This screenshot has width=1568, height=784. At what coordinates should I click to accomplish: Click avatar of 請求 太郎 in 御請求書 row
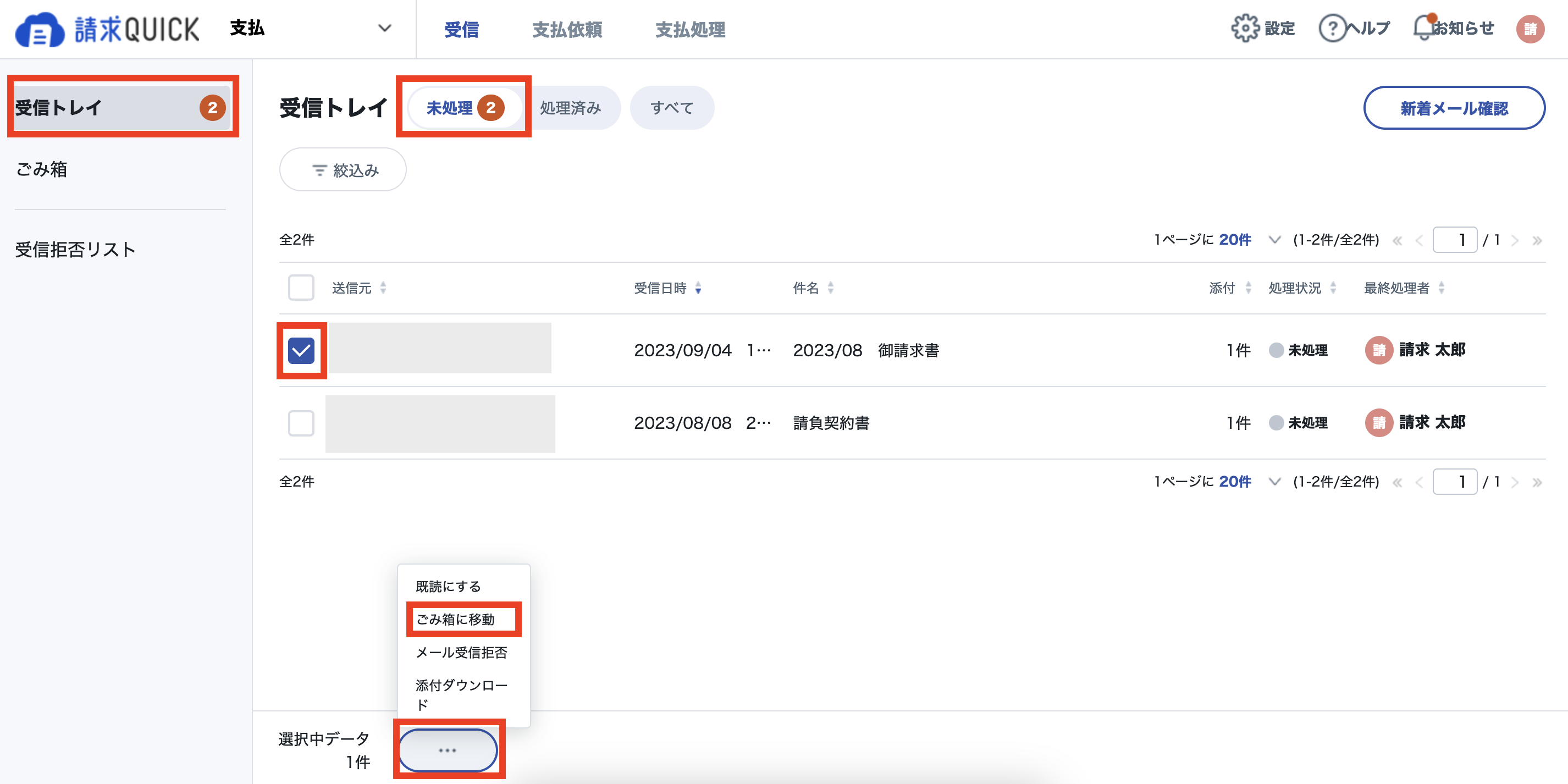pyautogui.click(x=1379, y=350)
